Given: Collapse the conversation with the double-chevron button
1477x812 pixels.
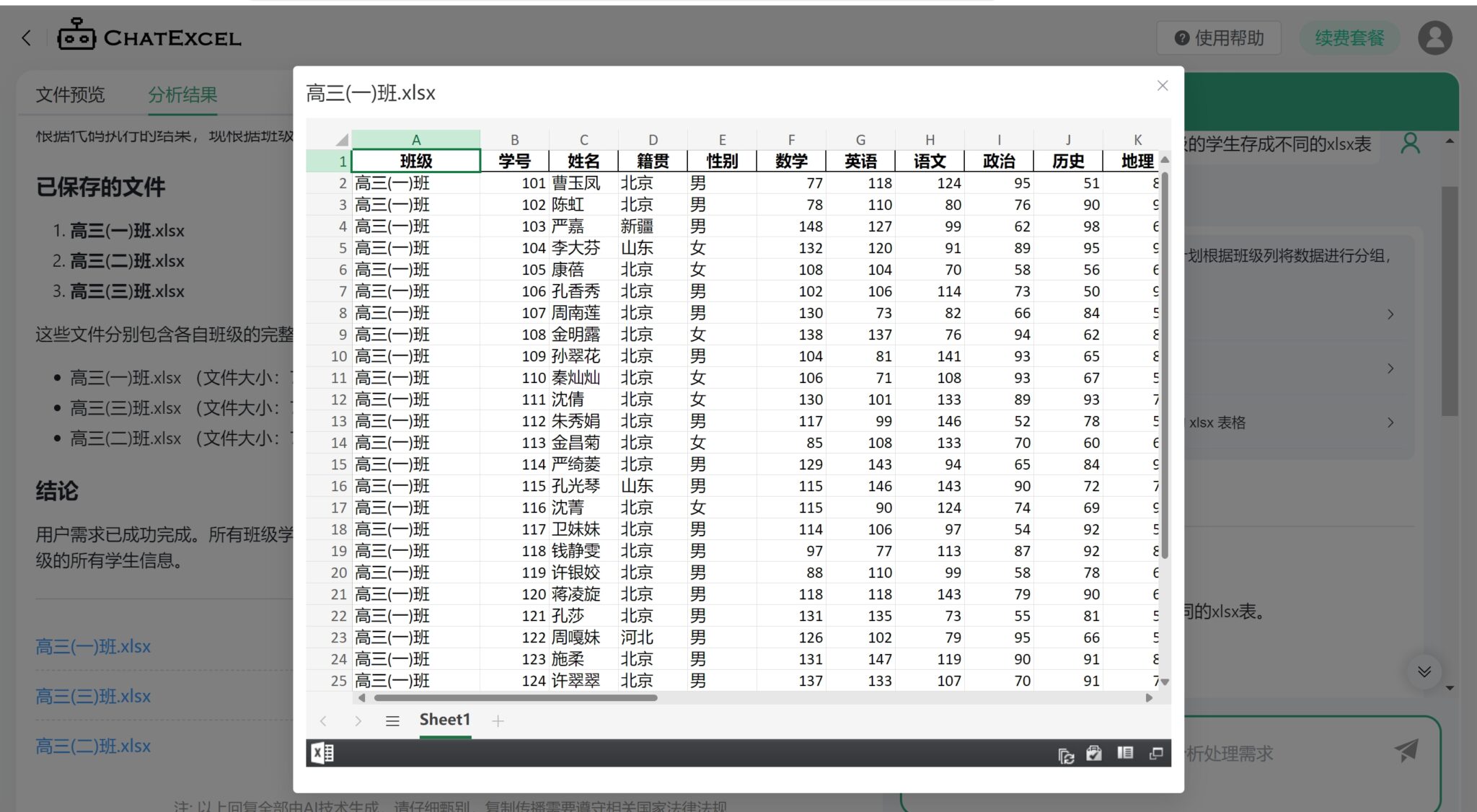Looking at the screenshot, I should click(1425, 671).
